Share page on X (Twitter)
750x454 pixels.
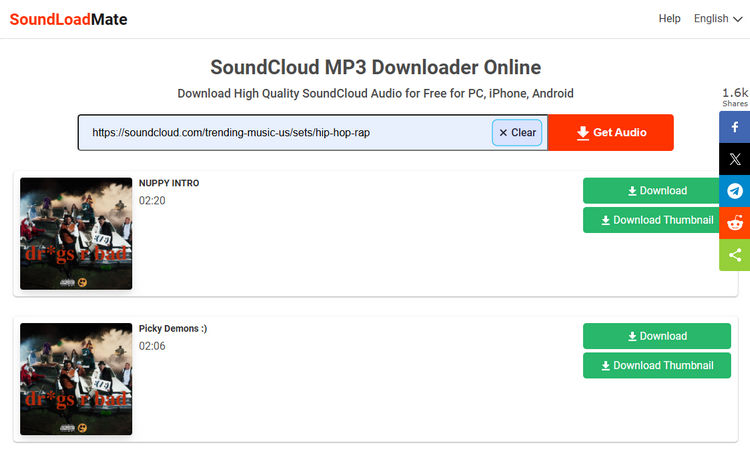(735, 159)
